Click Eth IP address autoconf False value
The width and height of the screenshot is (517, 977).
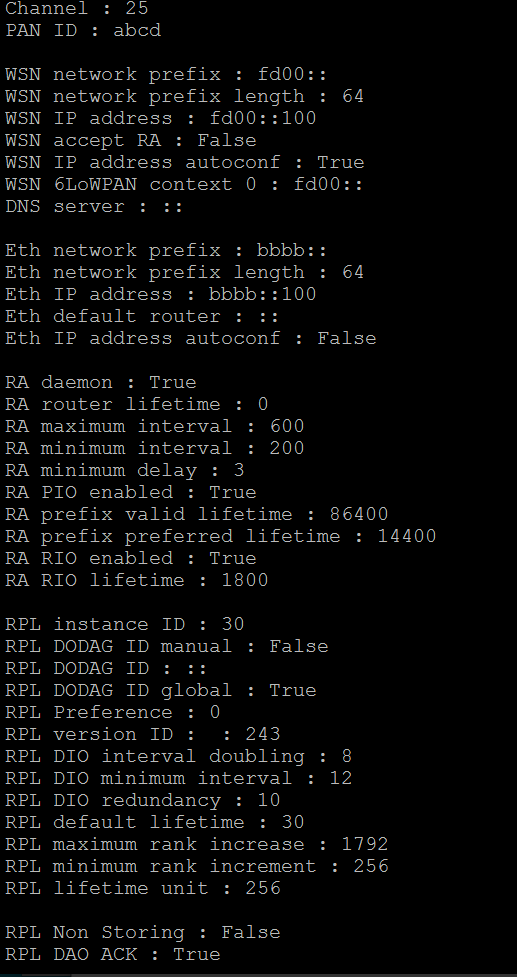pos(347,338)
